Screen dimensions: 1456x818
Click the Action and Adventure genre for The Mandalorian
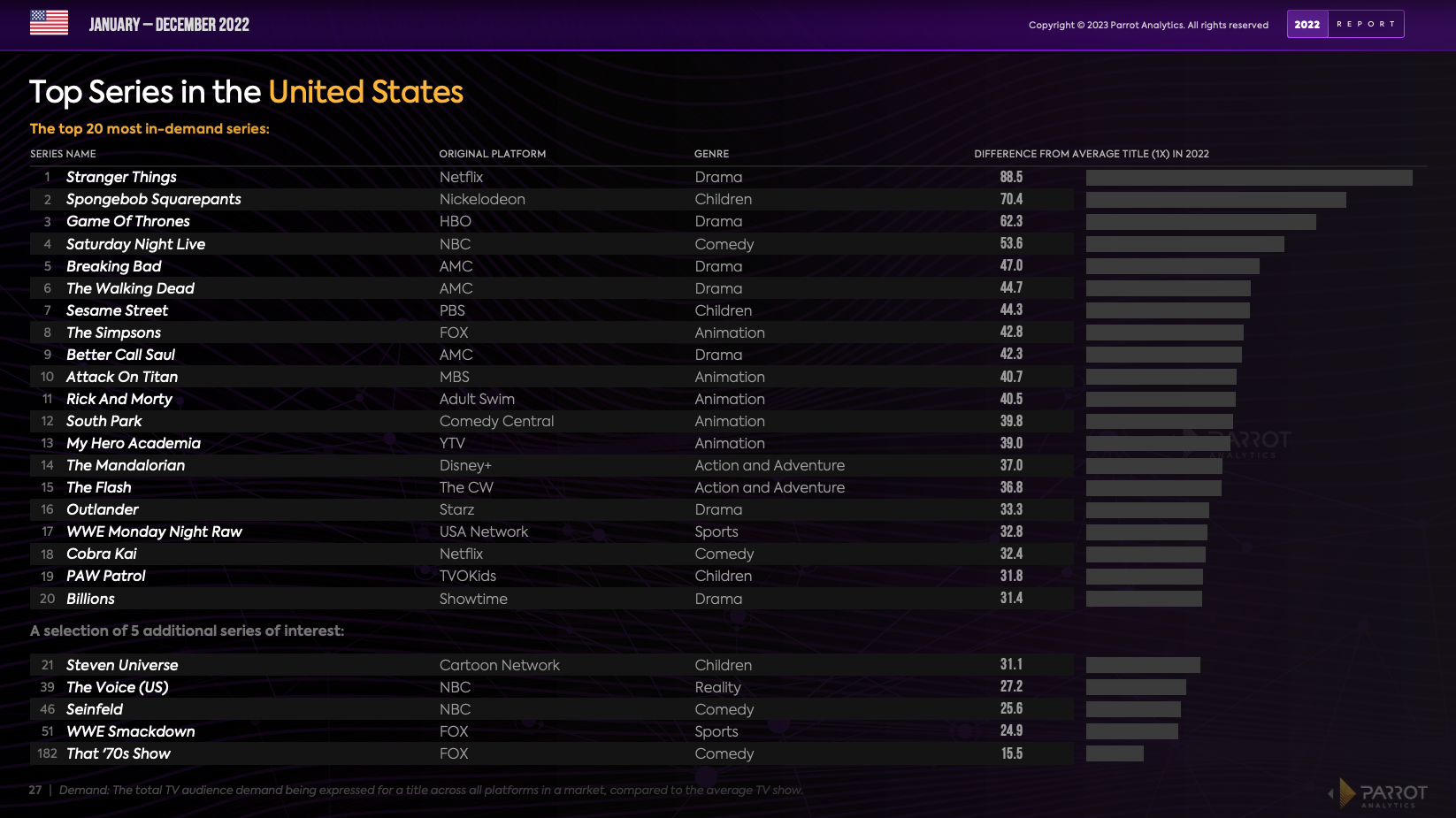769,466
